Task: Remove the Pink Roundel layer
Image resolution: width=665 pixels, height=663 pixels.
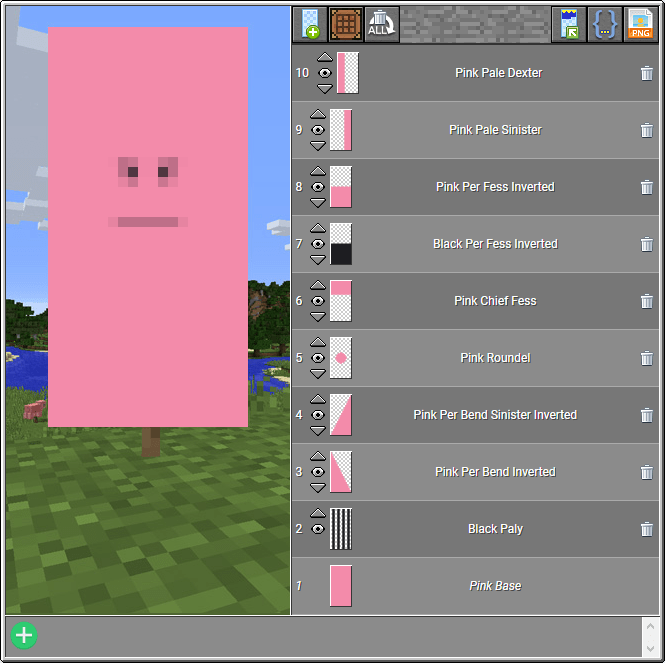Action: pyautogui.click(x=646, y=358)
